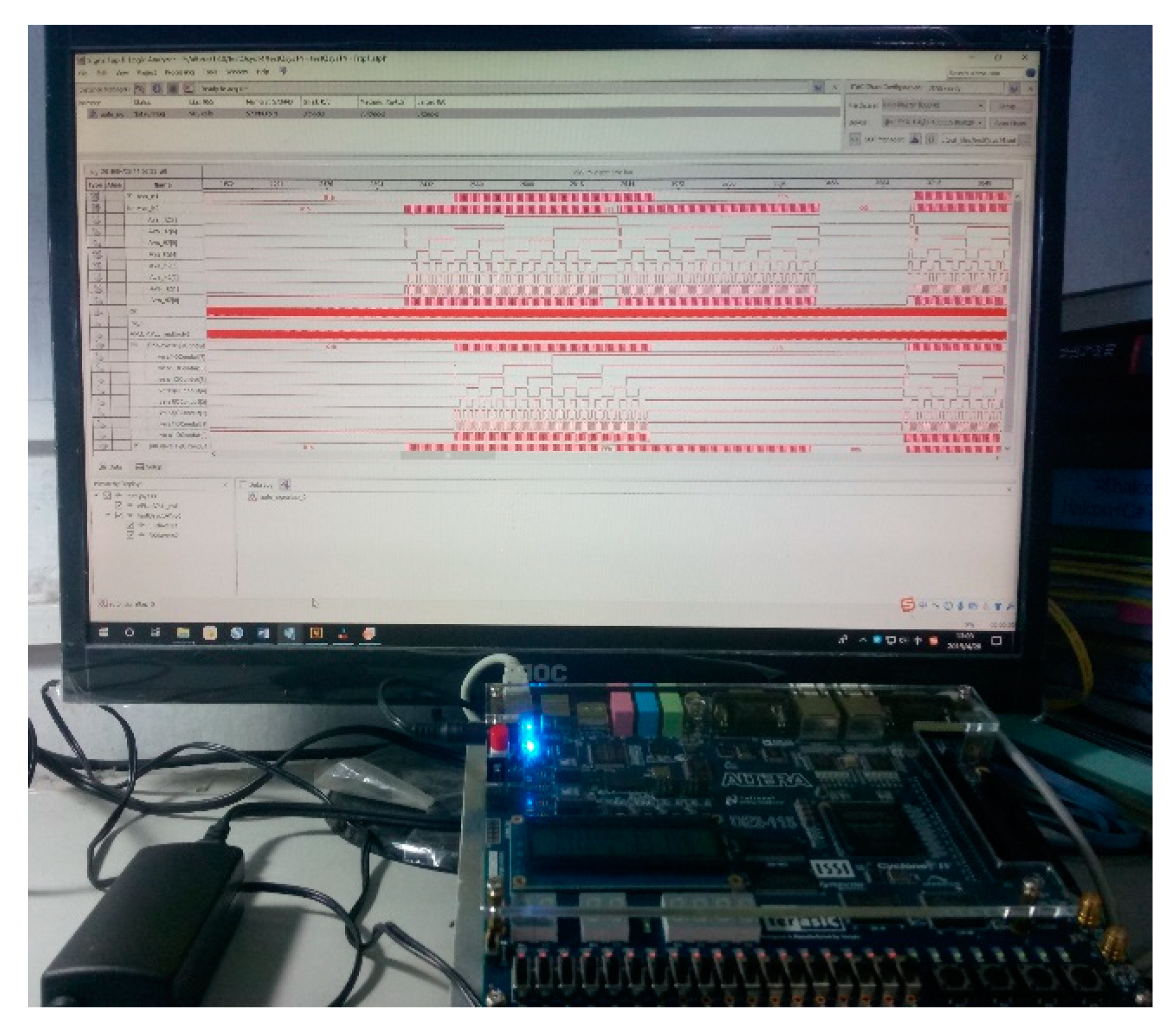
Task: Click the icon beside the Data Log checkbox
Action: point(285,485)
